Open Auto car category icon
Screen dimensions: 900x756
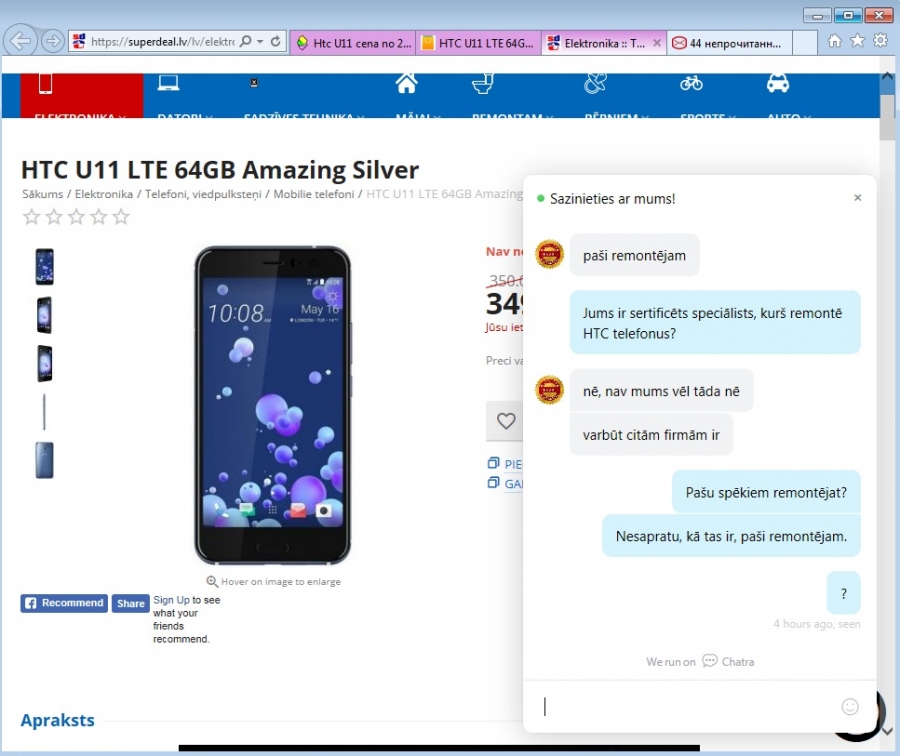click(778, 84)
